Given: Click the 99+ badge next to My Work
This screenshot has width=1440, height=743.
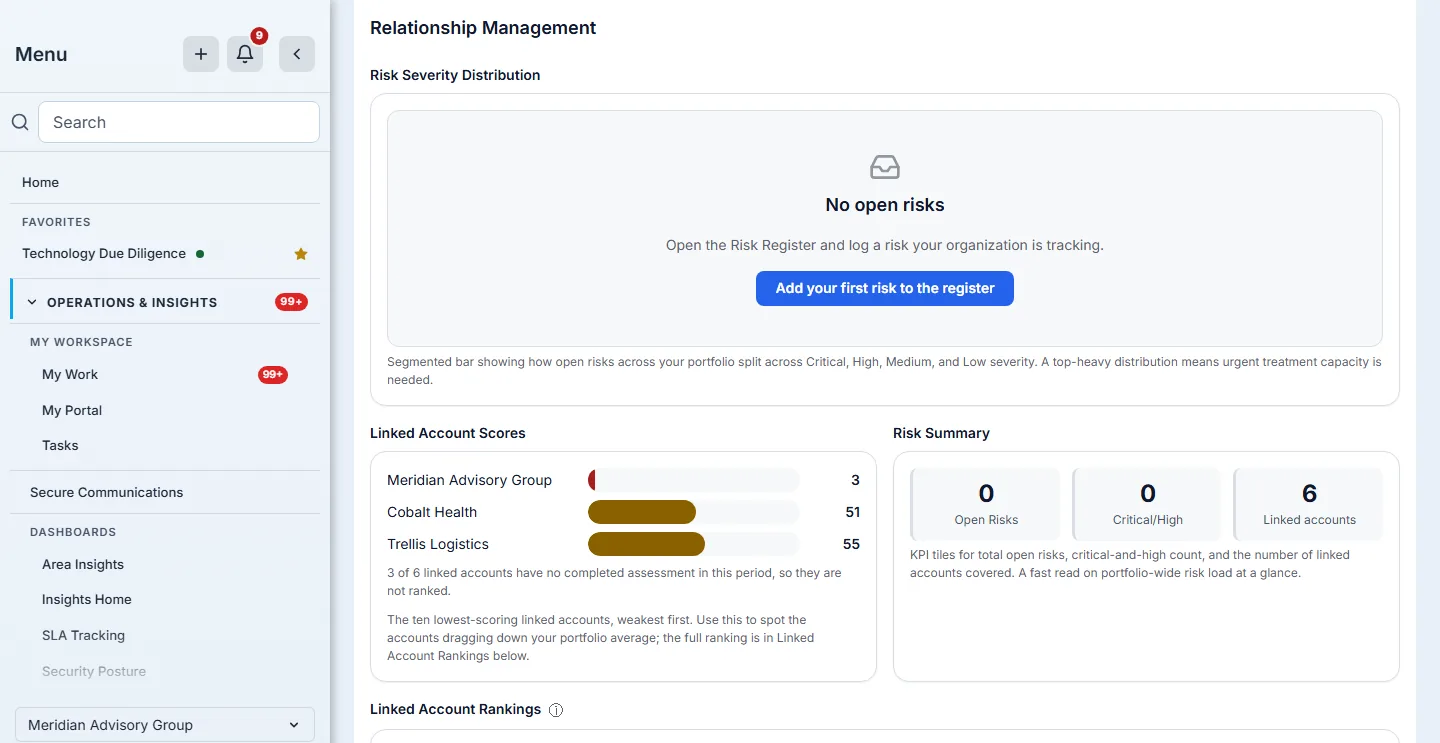Looking at the screenshot, I should [x=273, y=375].
